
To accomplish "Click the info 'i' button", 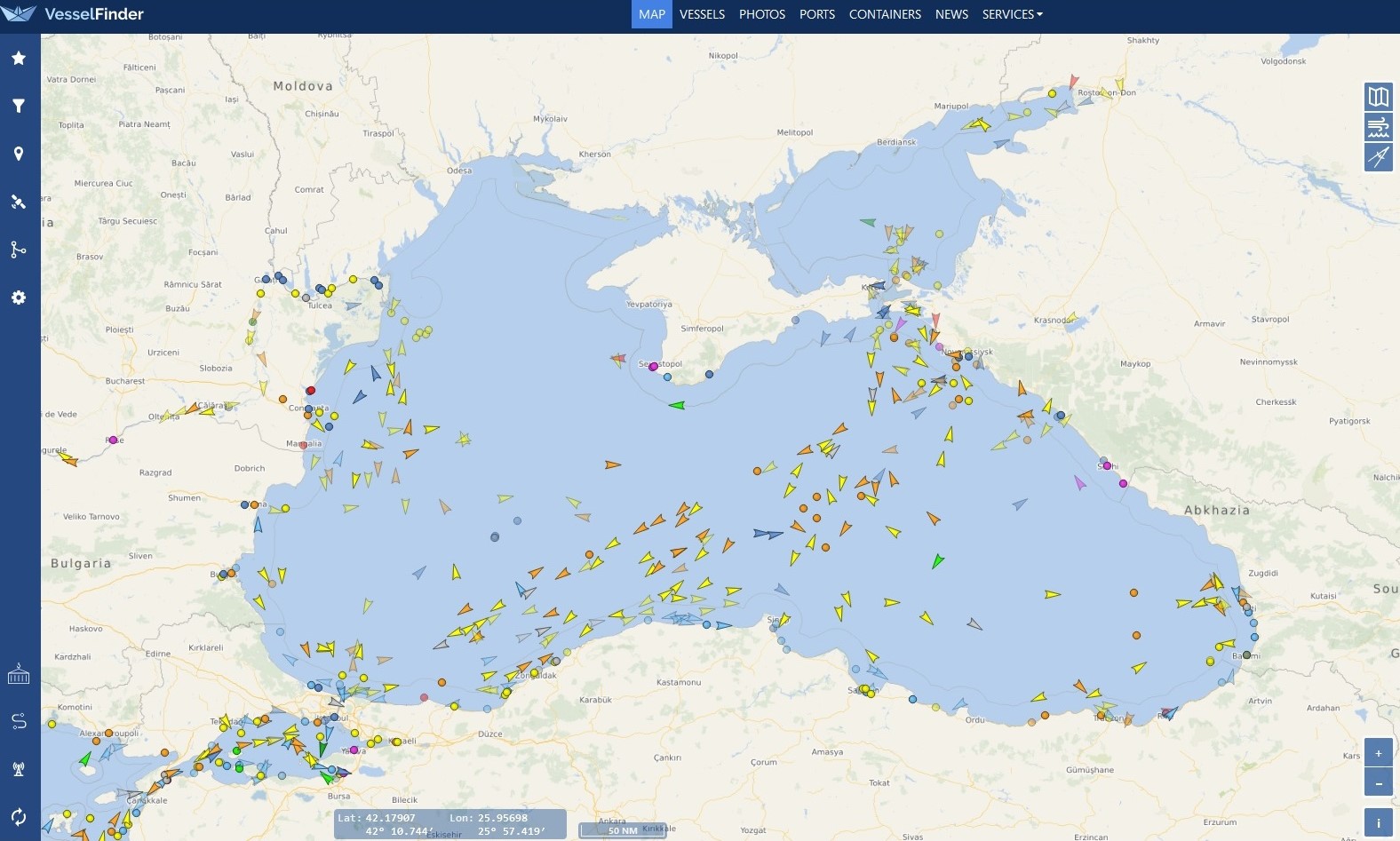I will pos(1378,822).
